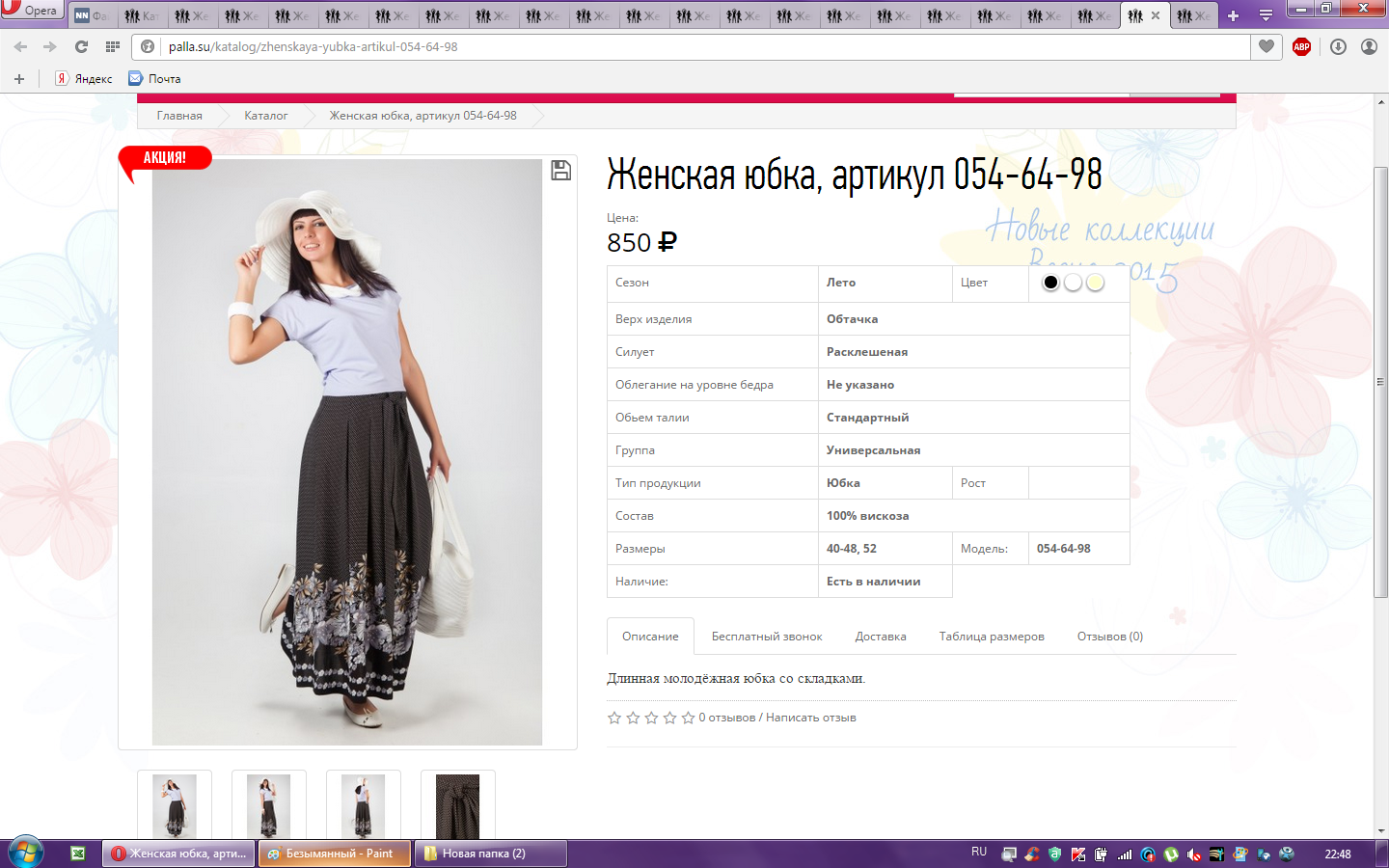Viewport: 1389px width, 868px height.
Task: Open the downloads arrow icon
Action: pos(1338,46)
